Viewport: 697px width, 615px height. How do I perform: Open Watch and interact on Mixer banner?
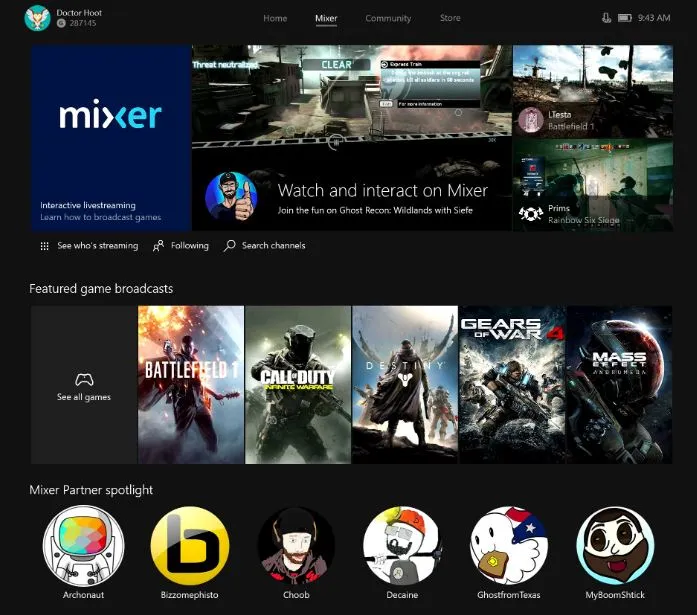[x=352, y=138]
